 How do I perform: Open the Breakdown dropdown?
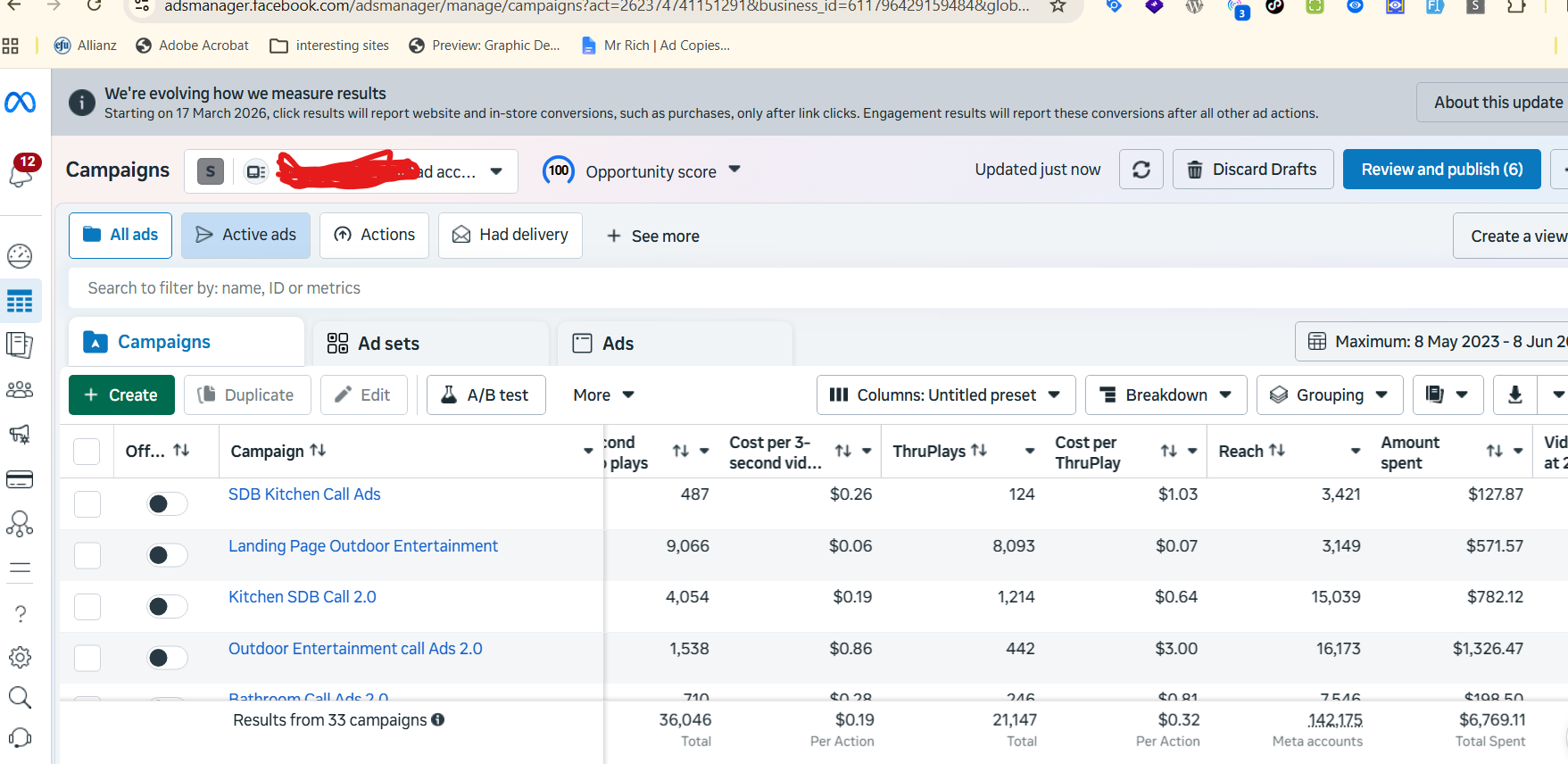(x=1166, y=394)
